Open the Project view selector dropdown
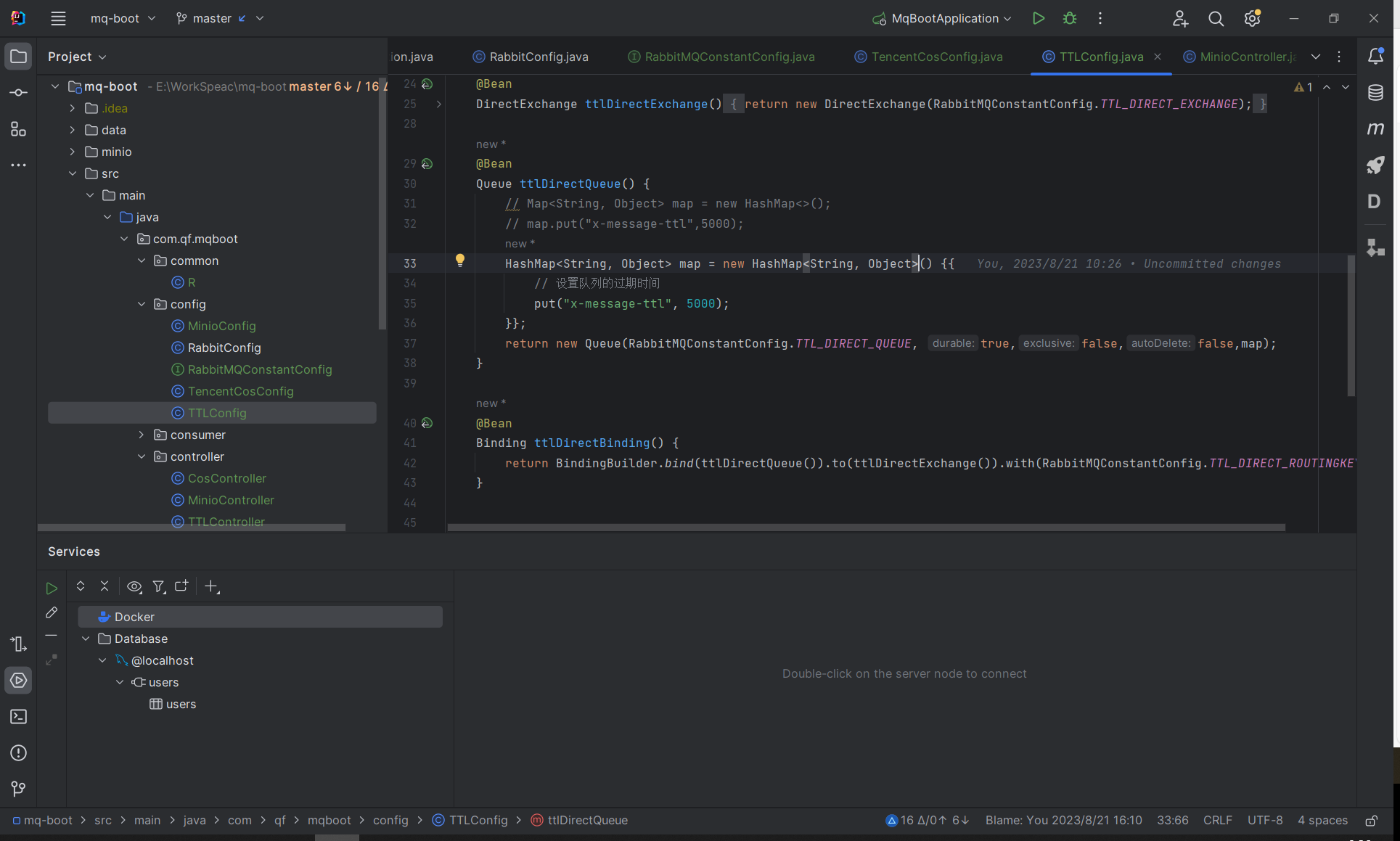This screenshot has width=1400, height=841. coord(77,57)
